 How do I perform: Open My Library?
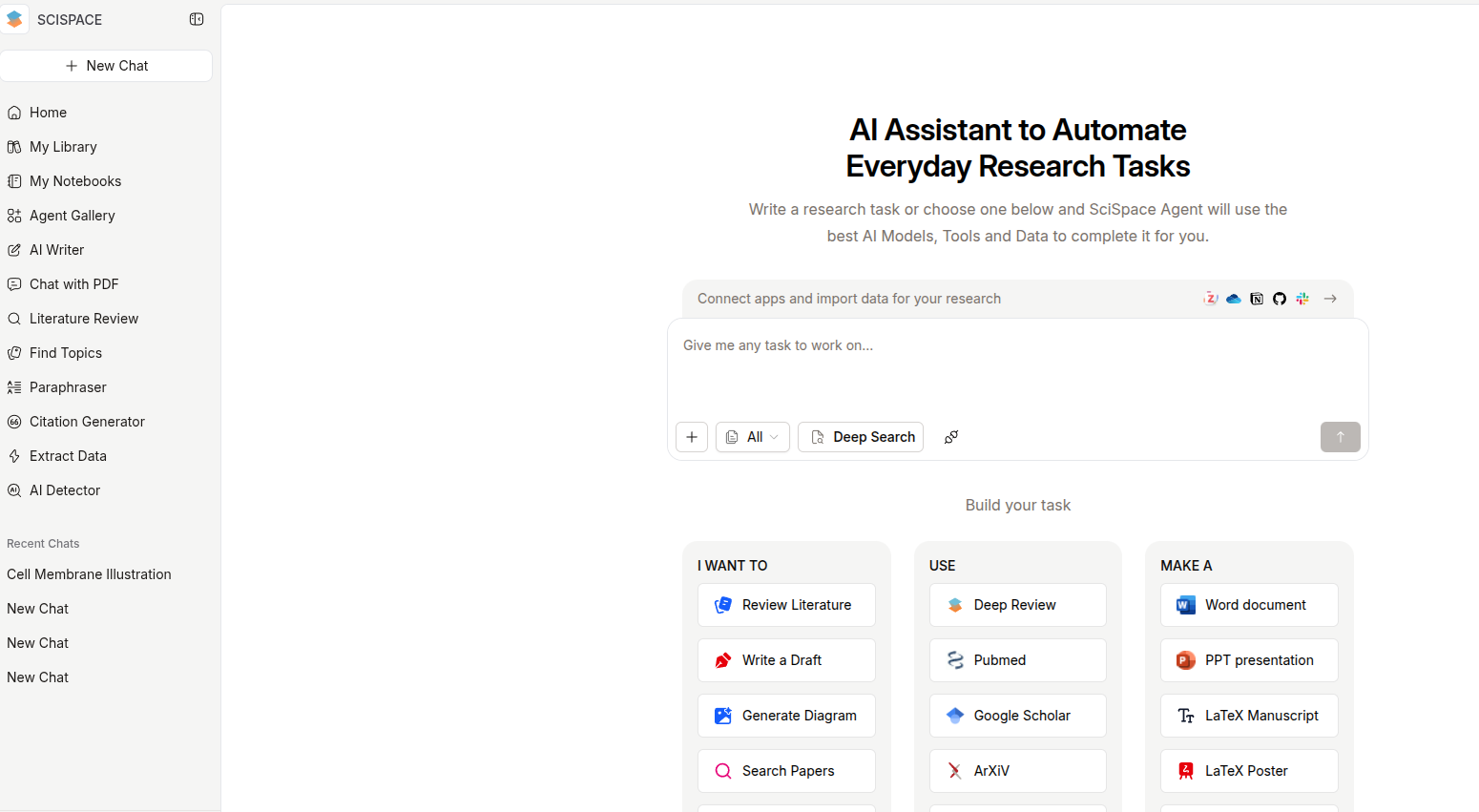tap(63, 147)
